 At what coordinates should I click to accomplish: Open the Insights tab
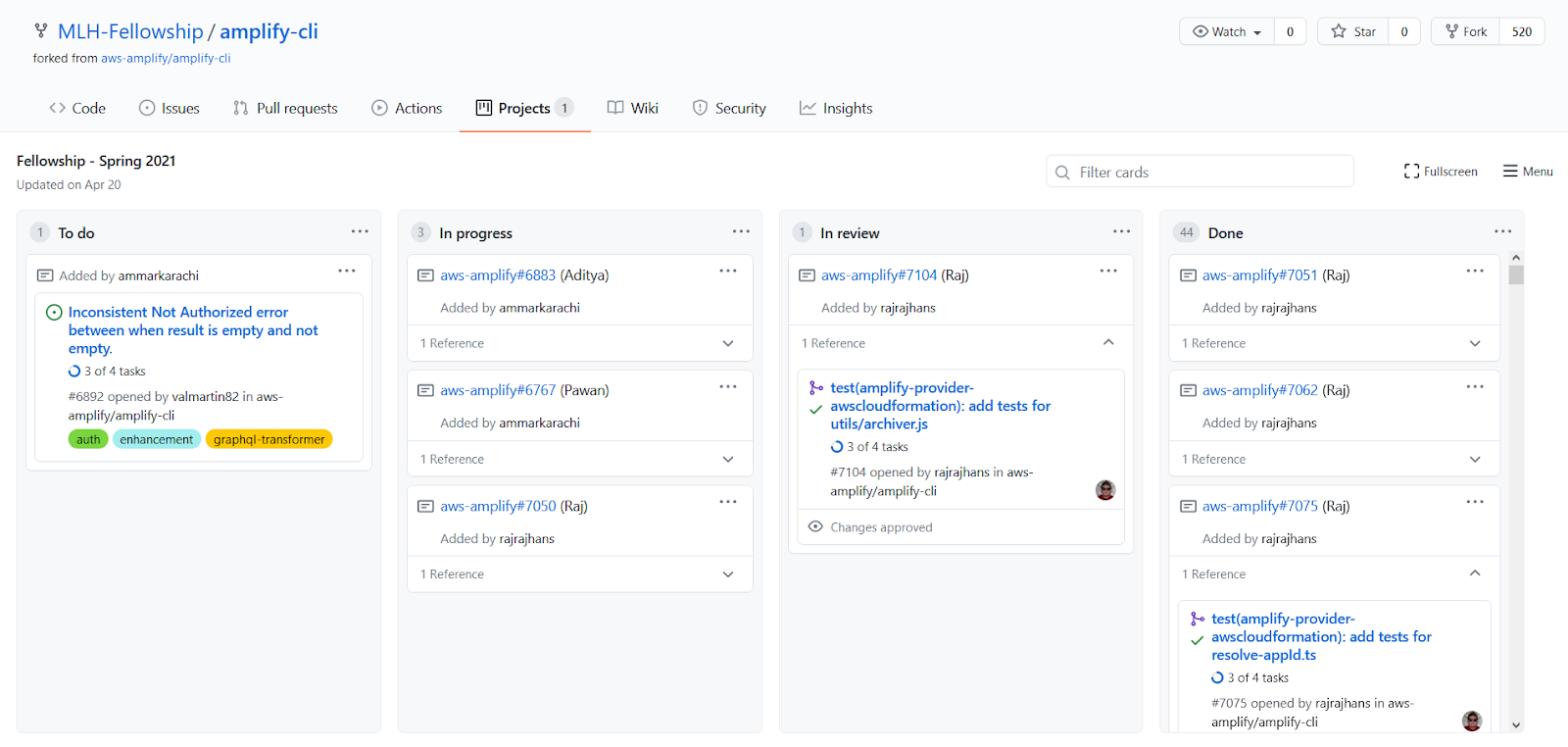836,108
